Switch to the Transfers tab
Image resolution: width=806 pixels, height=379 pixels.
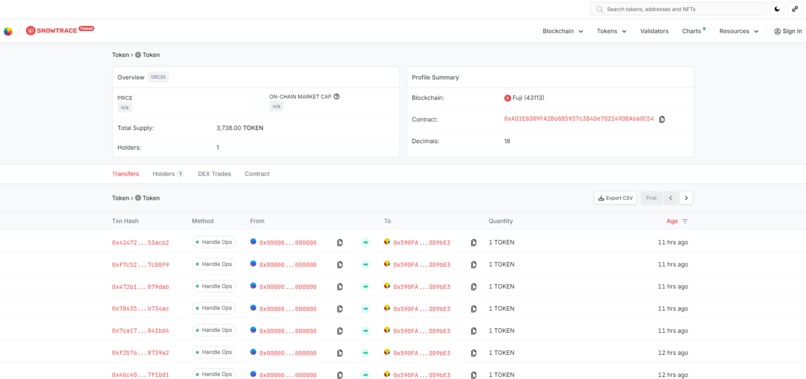[125, 174]
